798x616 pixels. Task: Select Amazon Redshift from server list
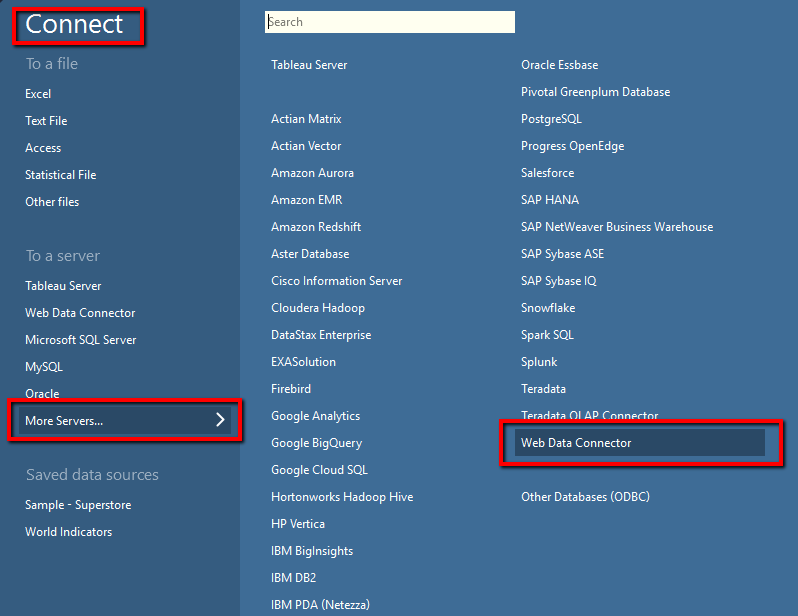pyautogui.click(x=316, y=227)
